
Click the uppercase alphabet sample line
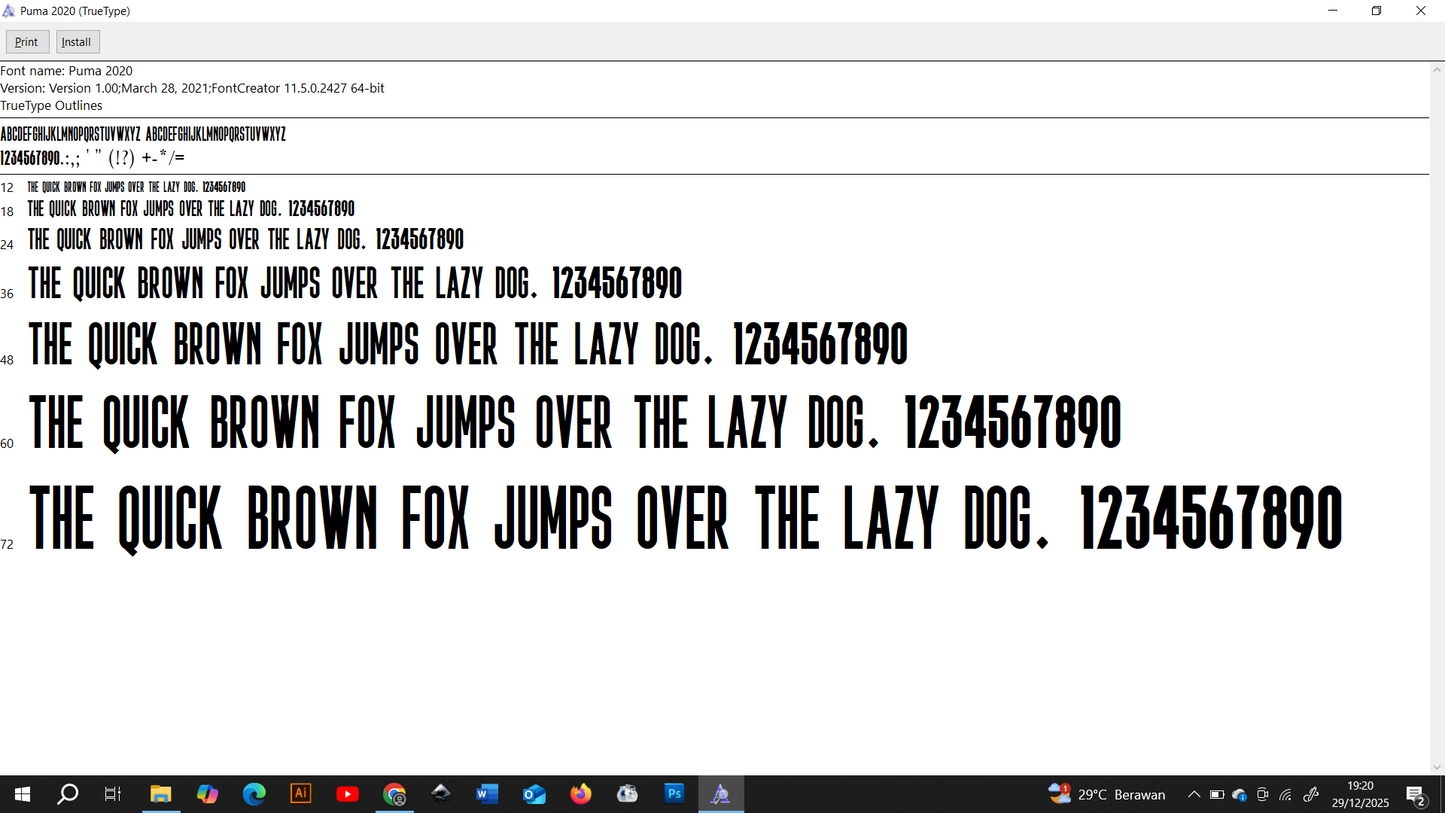click(x=143, y=134)
